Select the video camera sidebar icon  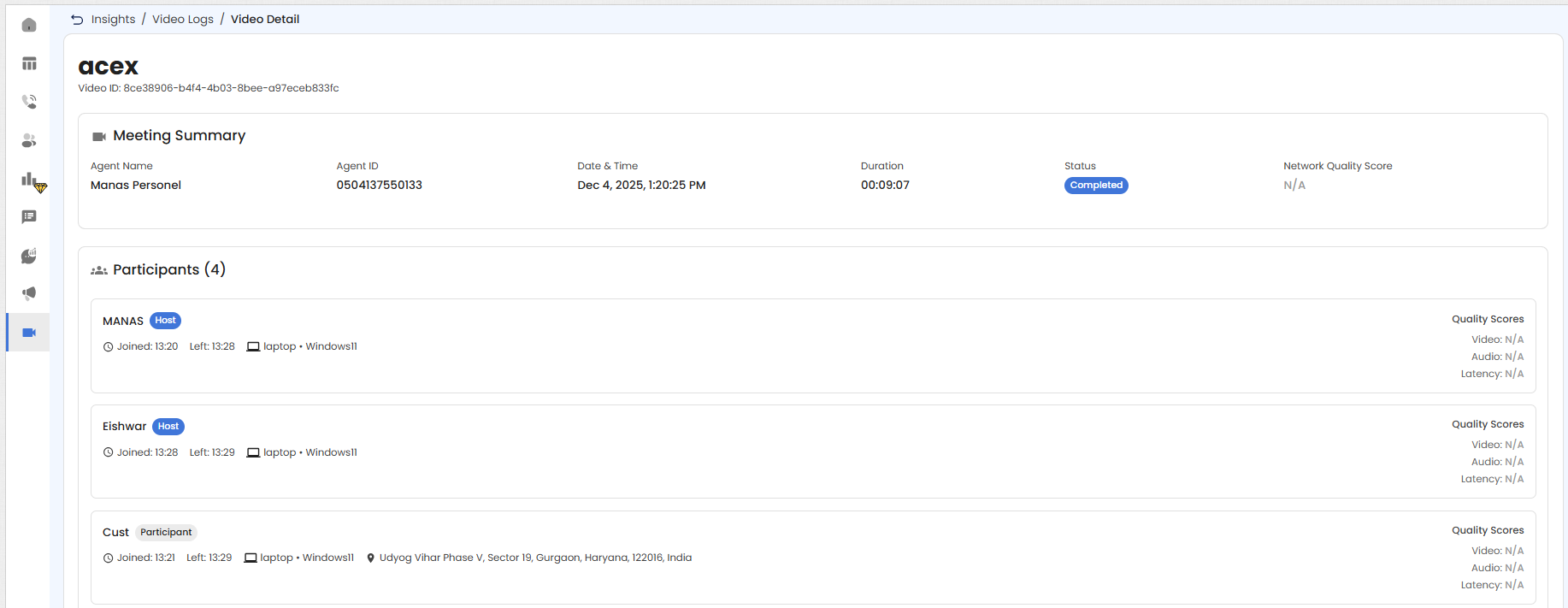pyautogui.click(x=29, y=332)
